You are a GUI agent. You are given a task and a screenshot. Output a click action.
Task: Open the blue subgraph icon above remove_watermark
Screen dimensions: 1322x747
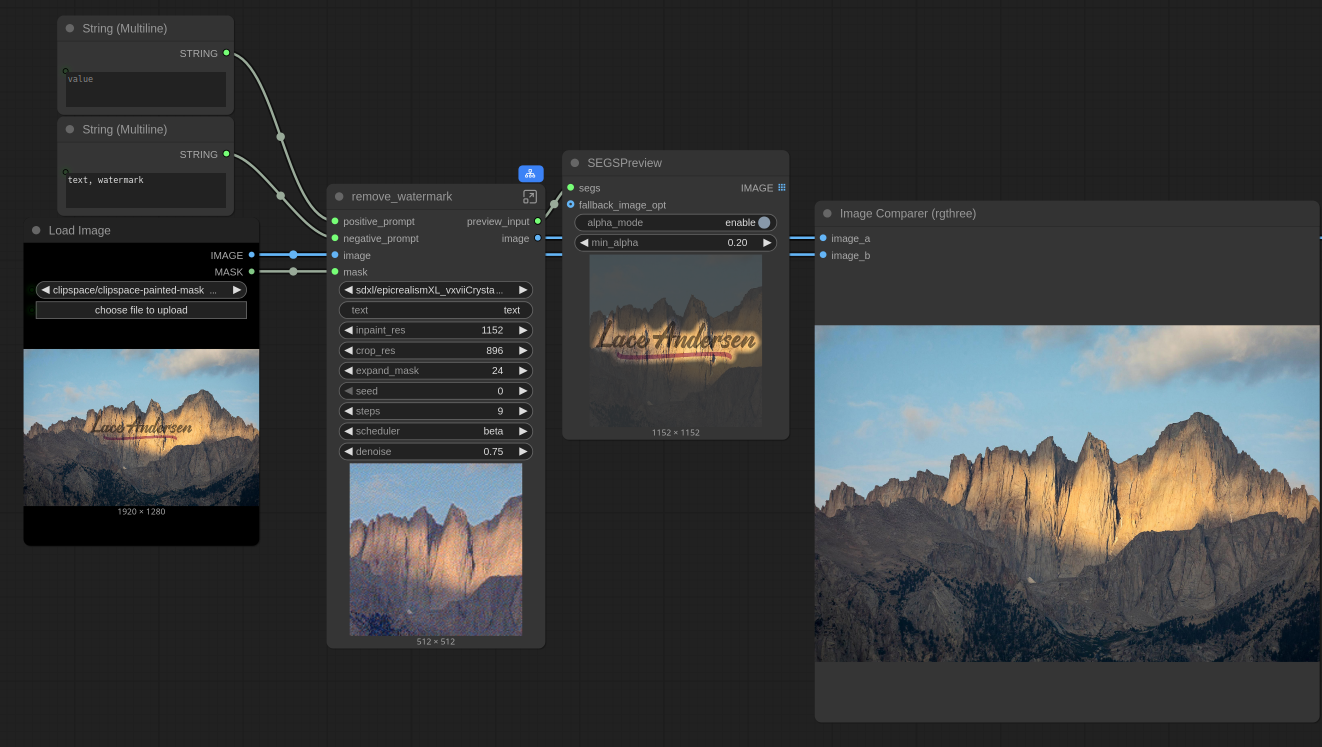[x=530, y=173]
